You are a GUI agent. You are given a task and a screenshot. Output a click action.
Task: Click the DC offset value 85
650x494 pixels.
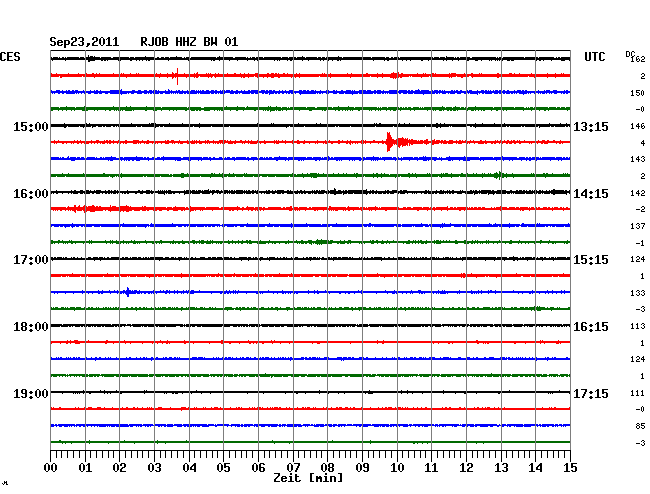tap(640, 426)
